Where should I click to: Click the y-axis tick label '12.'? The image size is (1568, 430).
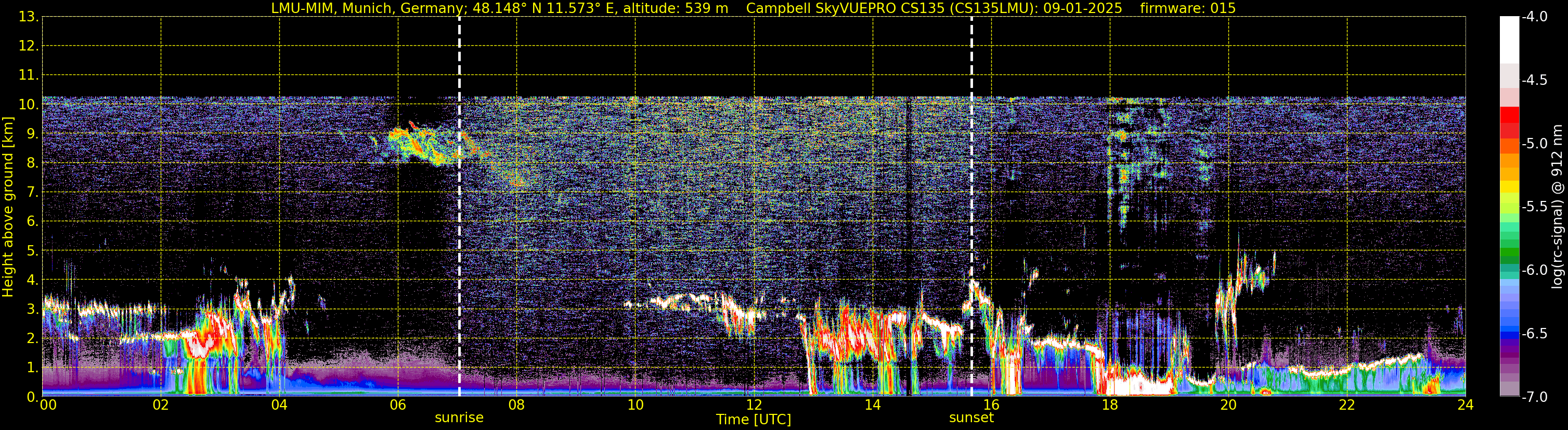pos(29,46)
